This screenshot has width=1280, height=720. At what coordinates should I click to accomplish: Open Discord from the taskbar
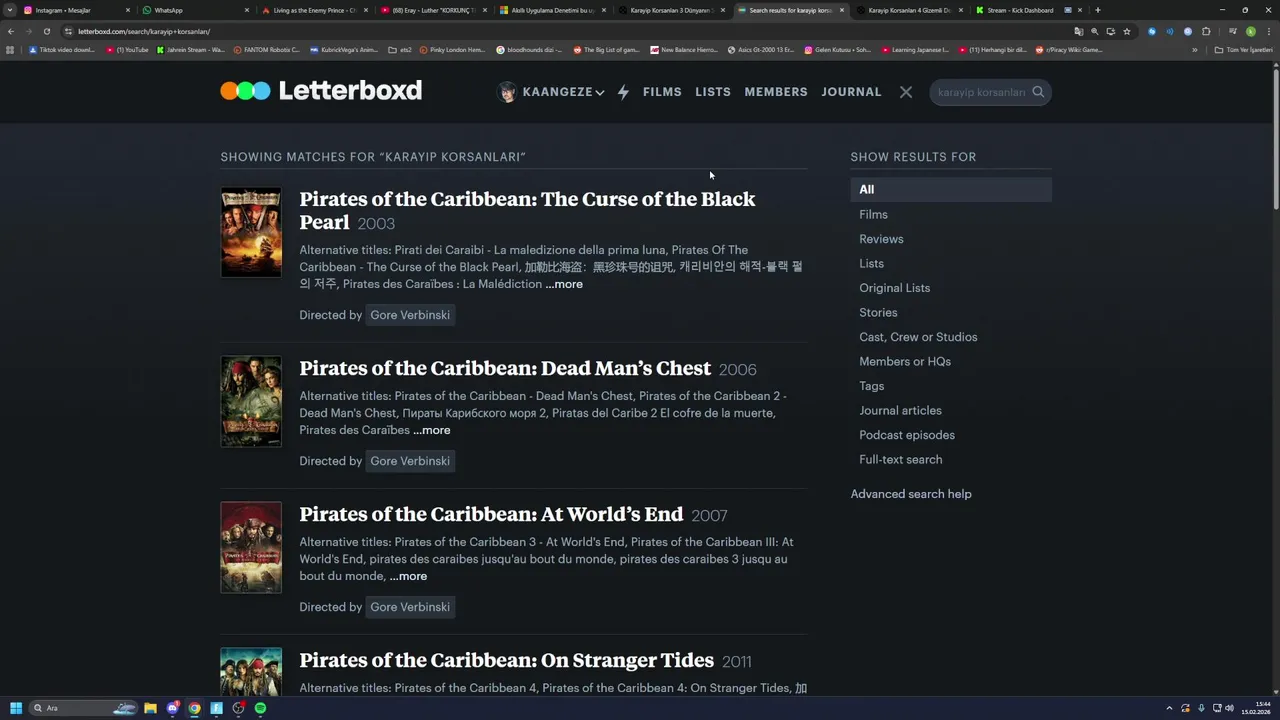tap(172, 708)
